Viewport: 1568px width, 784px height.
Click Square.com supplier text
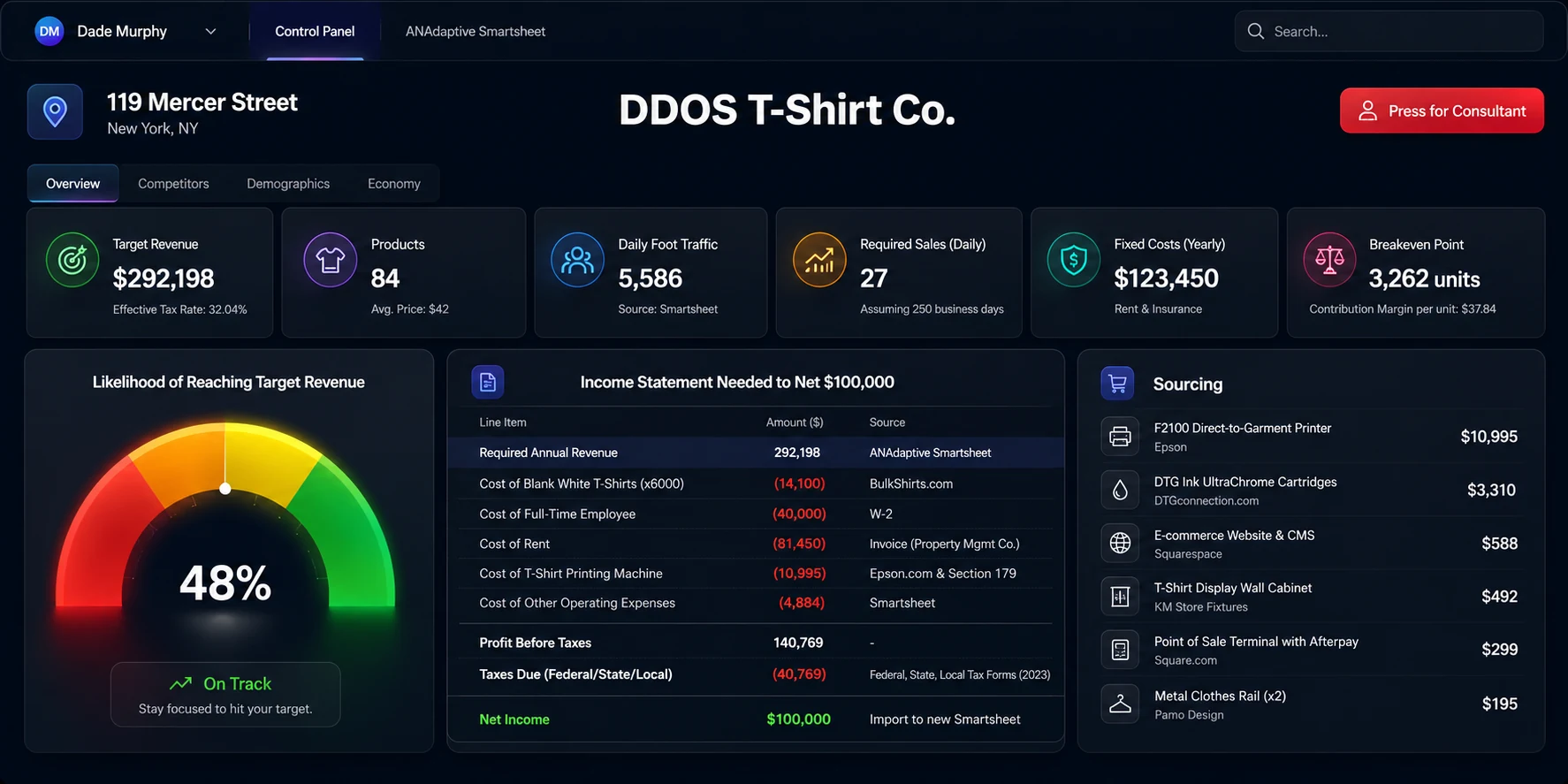click(1185, 660)
